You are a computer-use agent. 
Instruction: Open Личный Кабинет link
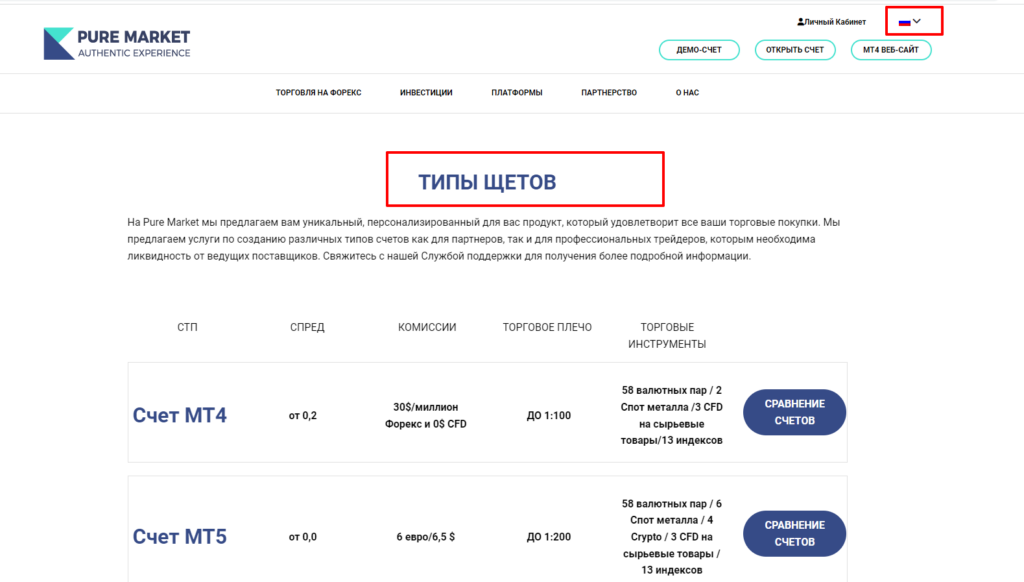point(835,22)
